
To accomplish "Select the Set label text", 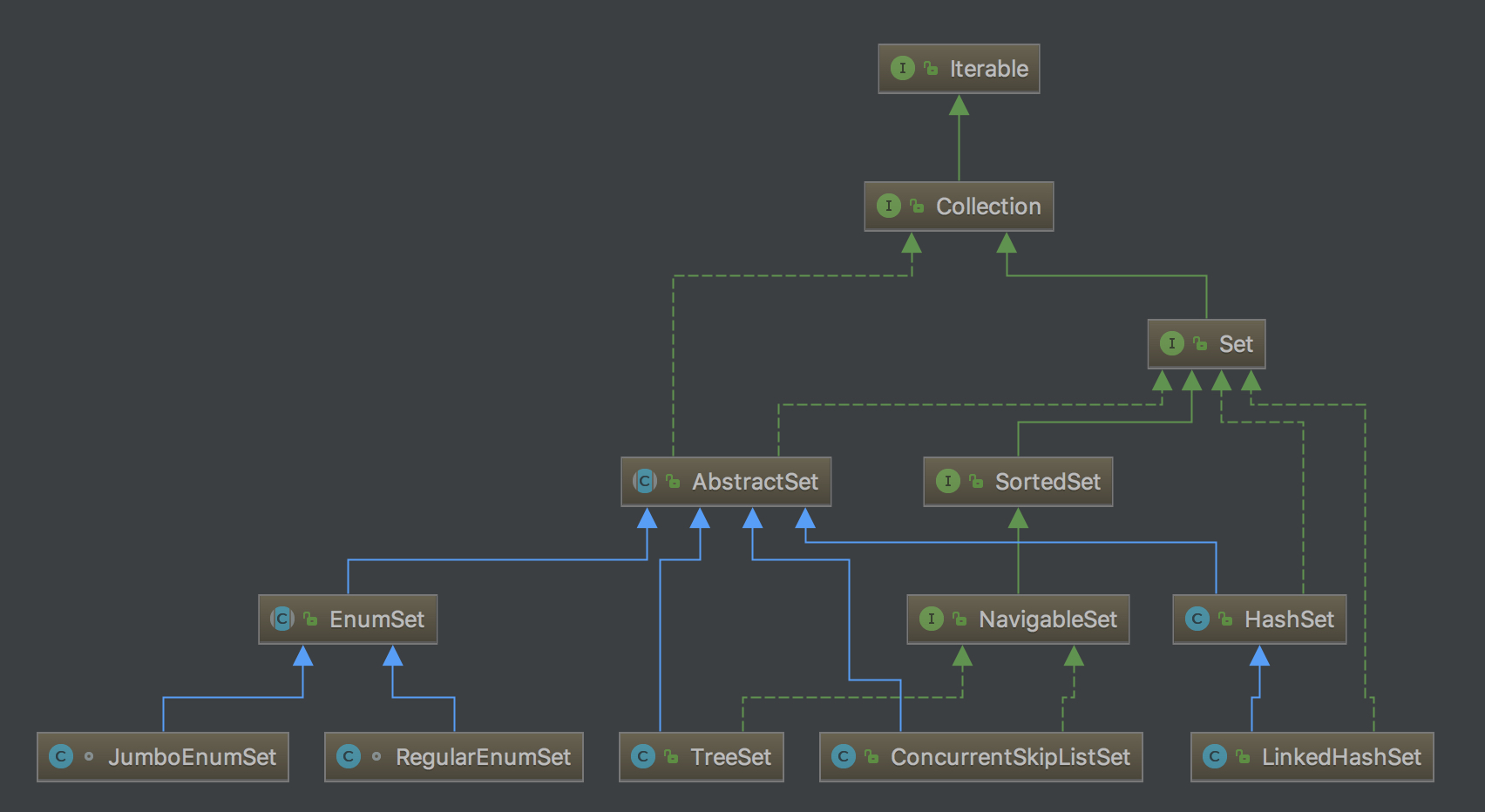I will point(1236,344).
